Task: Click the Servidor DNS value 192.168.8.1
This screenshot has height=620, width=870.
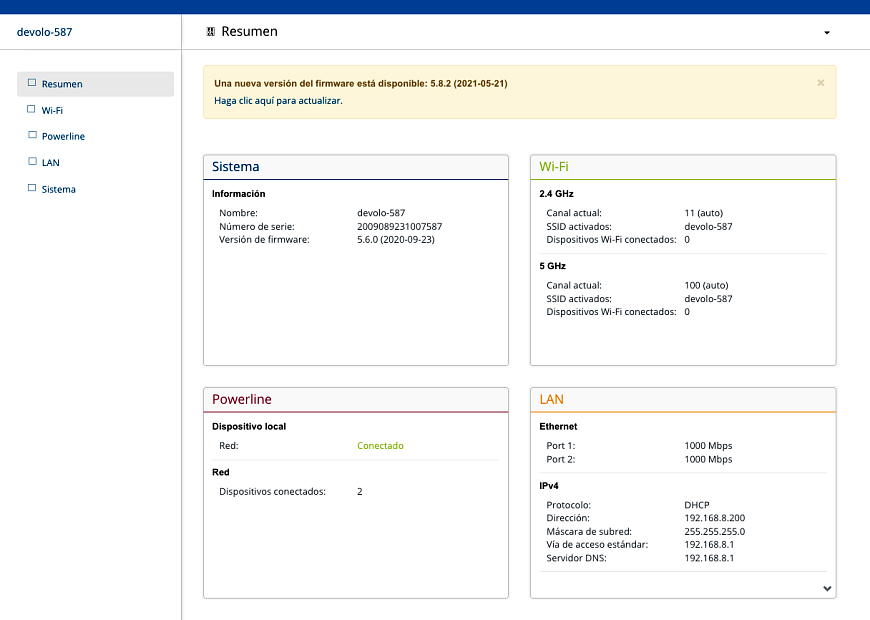Action: pos(709,558)
